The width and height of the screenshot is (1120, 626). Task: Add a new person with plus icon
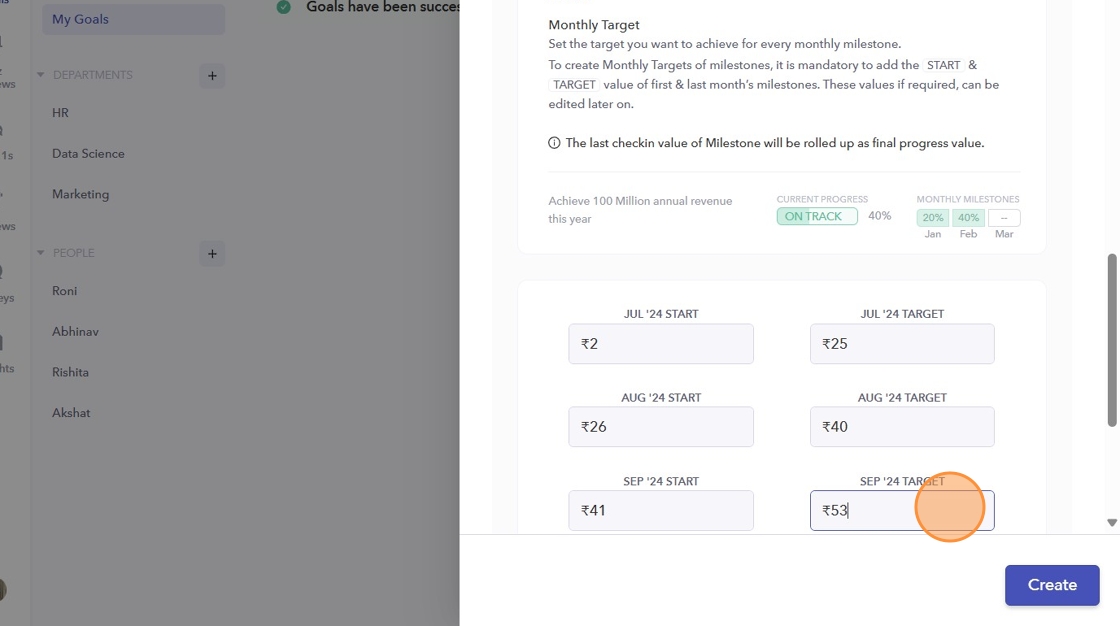[x=212, y=254]
